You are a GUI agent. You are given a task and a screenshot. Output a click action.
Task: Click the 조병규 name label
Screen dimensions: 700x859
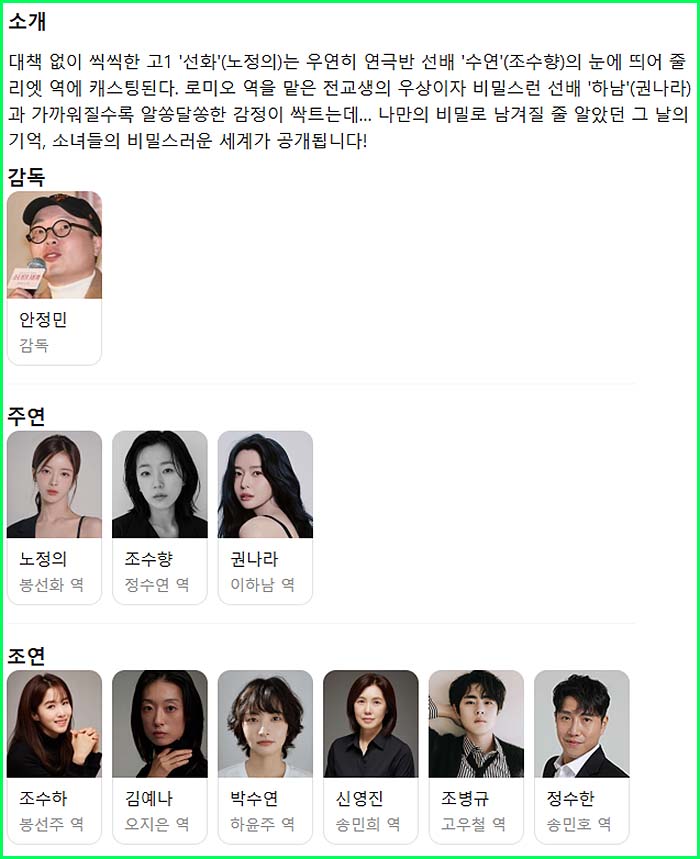point(465,798)
